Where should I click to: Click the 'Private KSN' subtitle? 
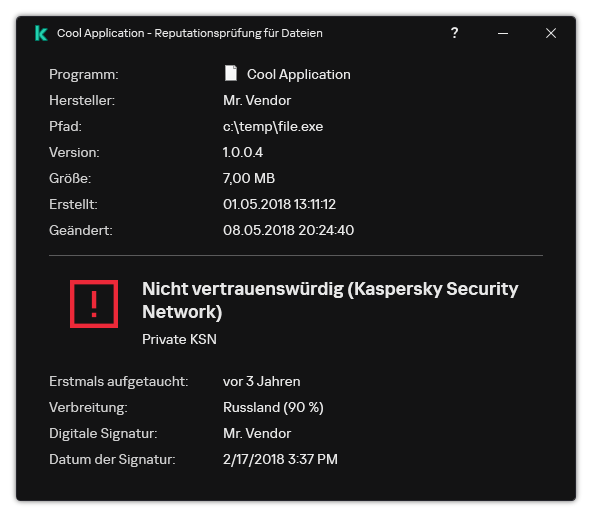click(x=179, y=339)
